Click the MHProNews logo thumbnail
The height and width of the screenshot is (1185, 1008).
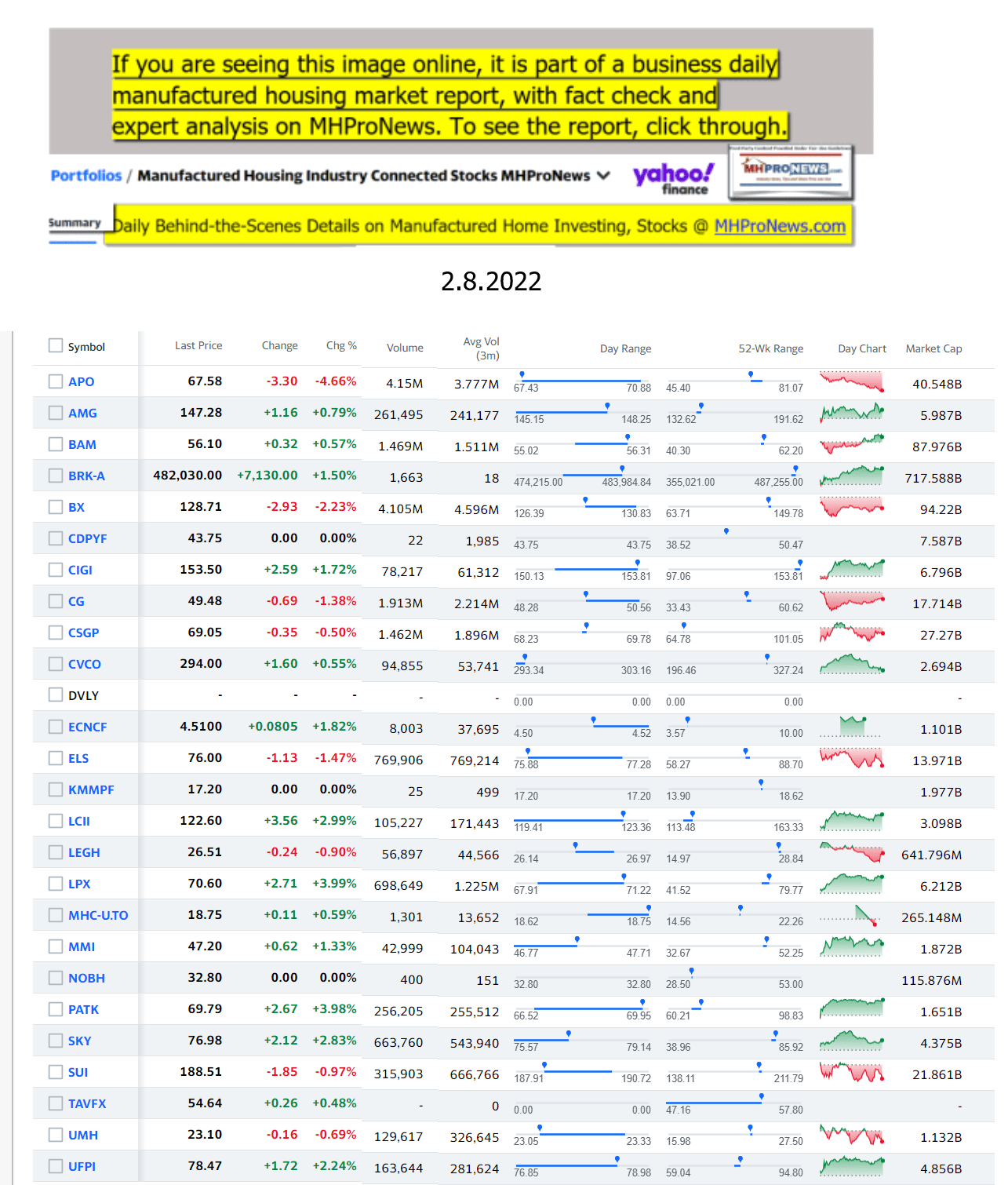click(790, 172)
